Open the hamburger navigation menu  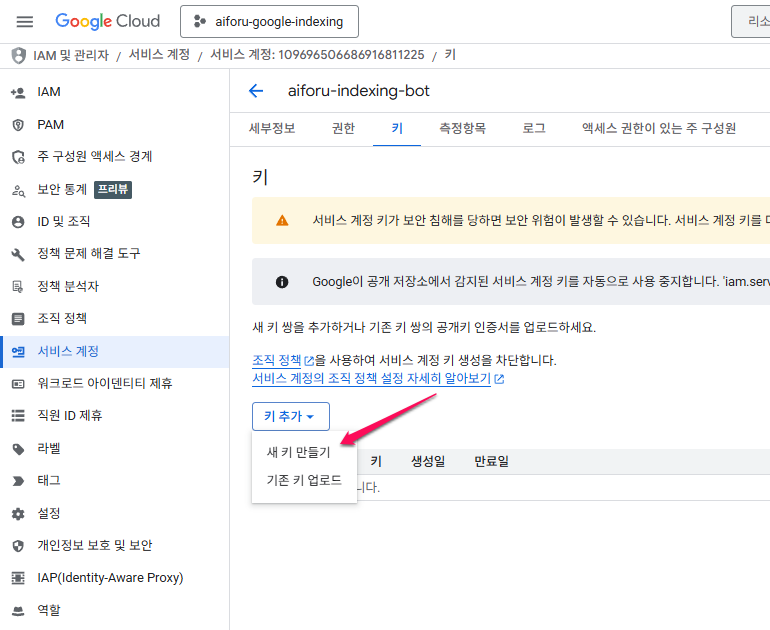tap(25, 21)
